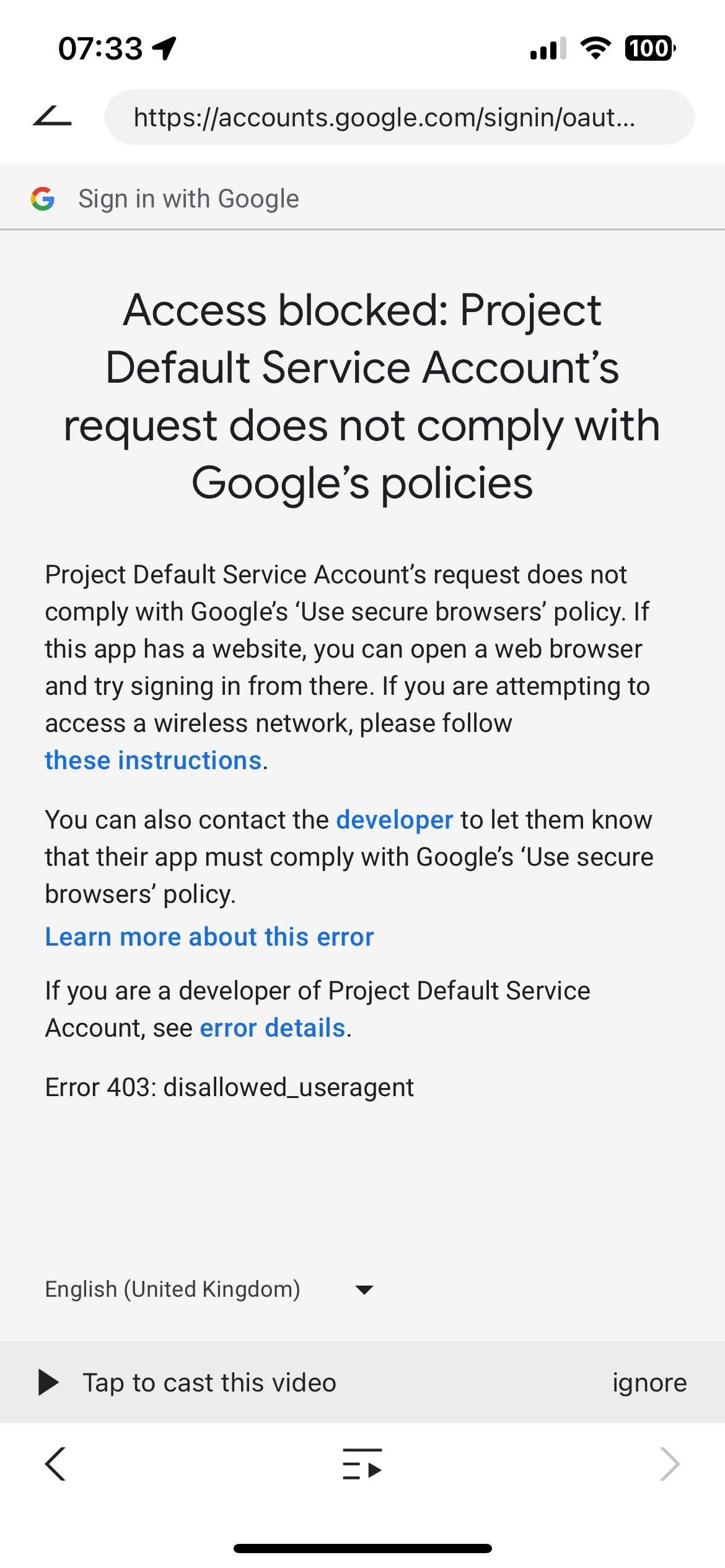Tap 'Tap to cast this video'

[209, 1382]
